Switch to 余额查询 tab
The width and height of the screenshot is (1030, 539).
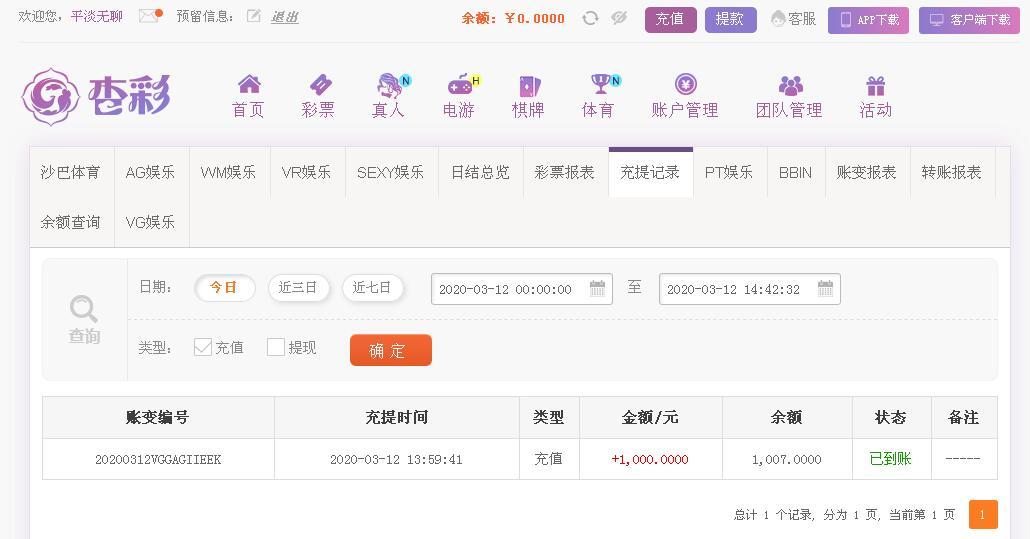click(71, 223)
